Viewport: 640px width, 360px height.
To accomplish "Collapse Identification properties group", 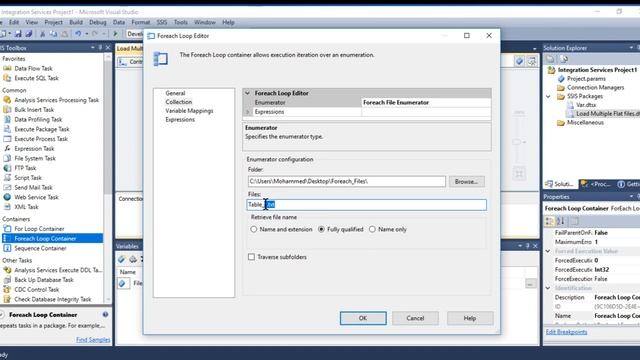I will coord(548,288).
